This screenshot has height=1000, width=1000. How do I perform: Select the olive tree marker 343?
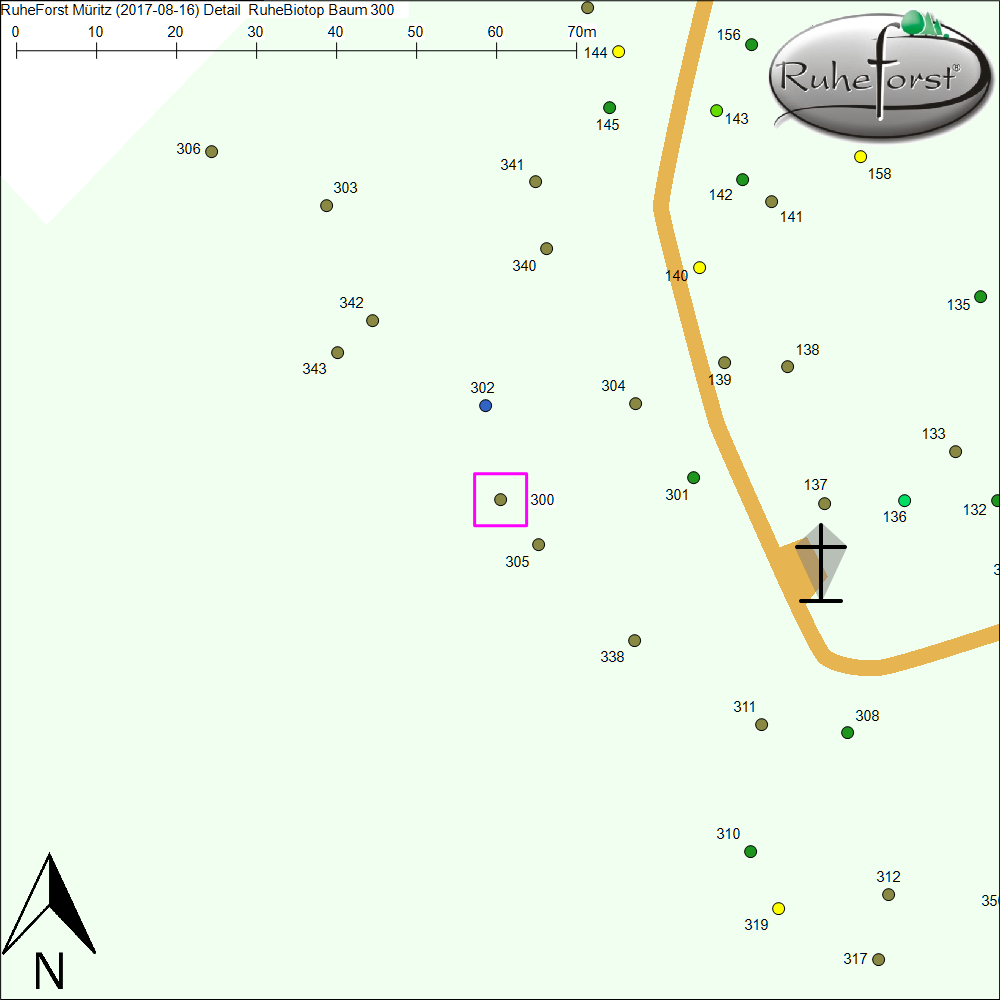click(x=337, y=353)
